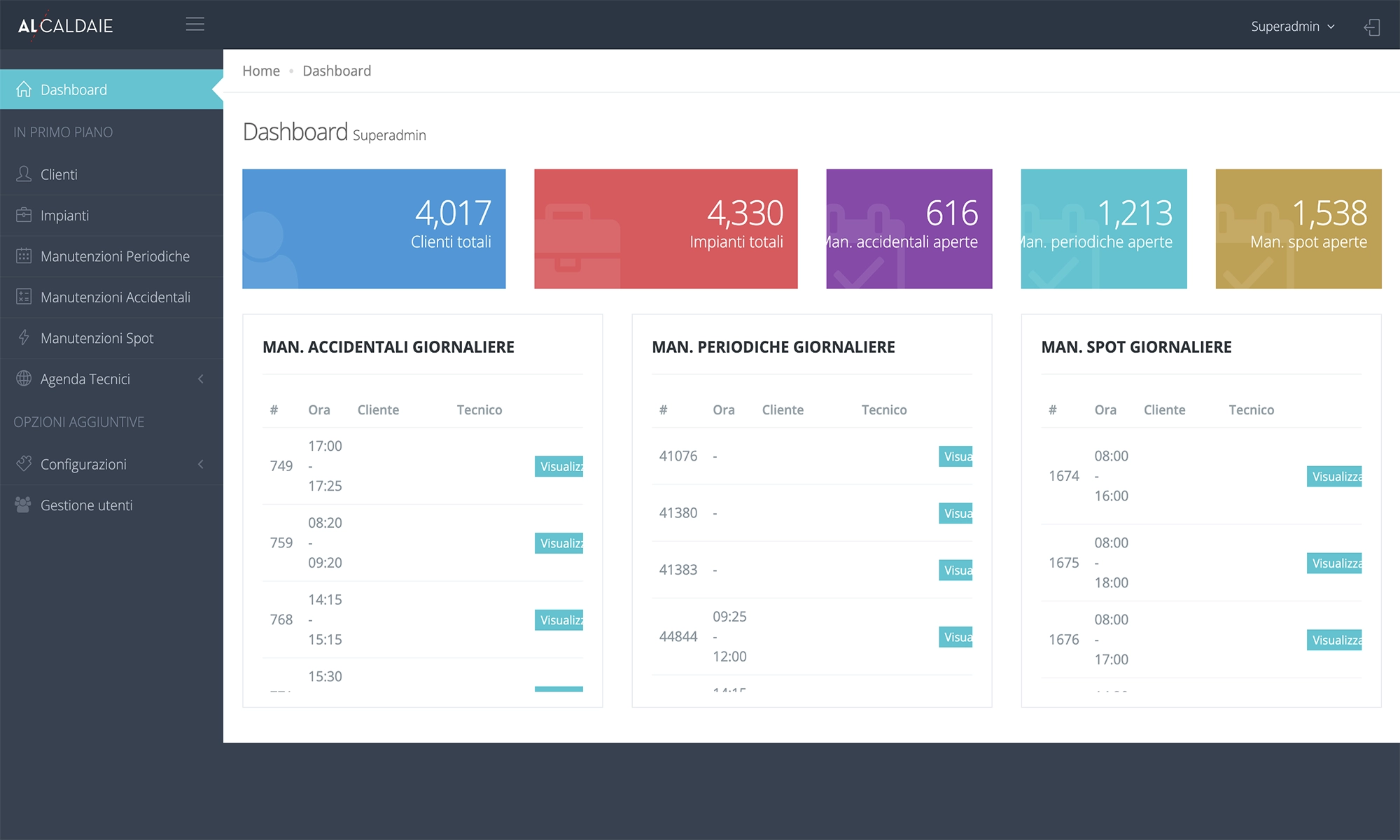Viewport: 1400px width, 840px height.
Task: Click Visualizza for periodica row 41076
Action: click(x=955, y=456)
